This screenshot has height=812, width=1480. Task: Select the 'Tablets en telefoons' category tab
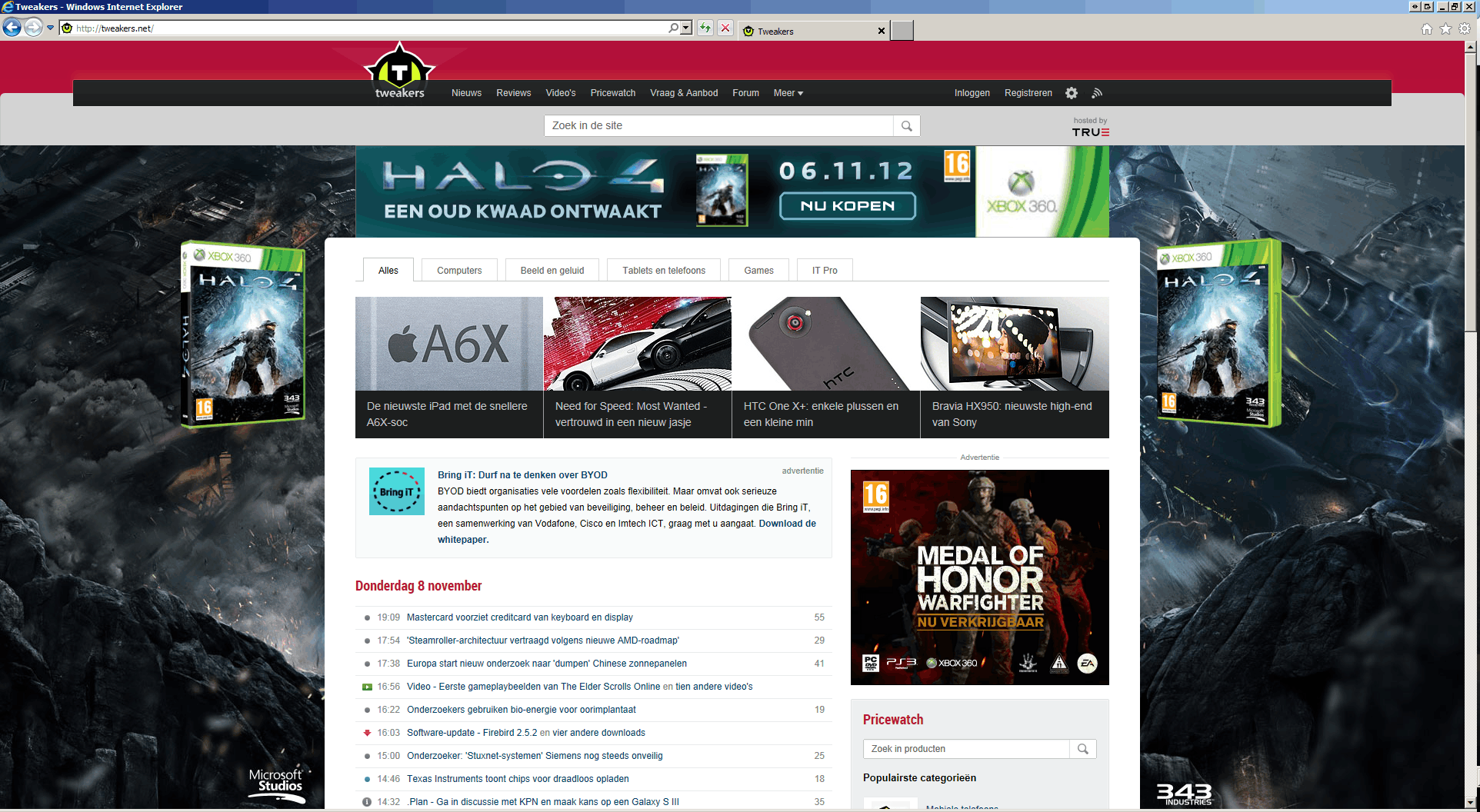pyautogui.click(x=664, y=270)
